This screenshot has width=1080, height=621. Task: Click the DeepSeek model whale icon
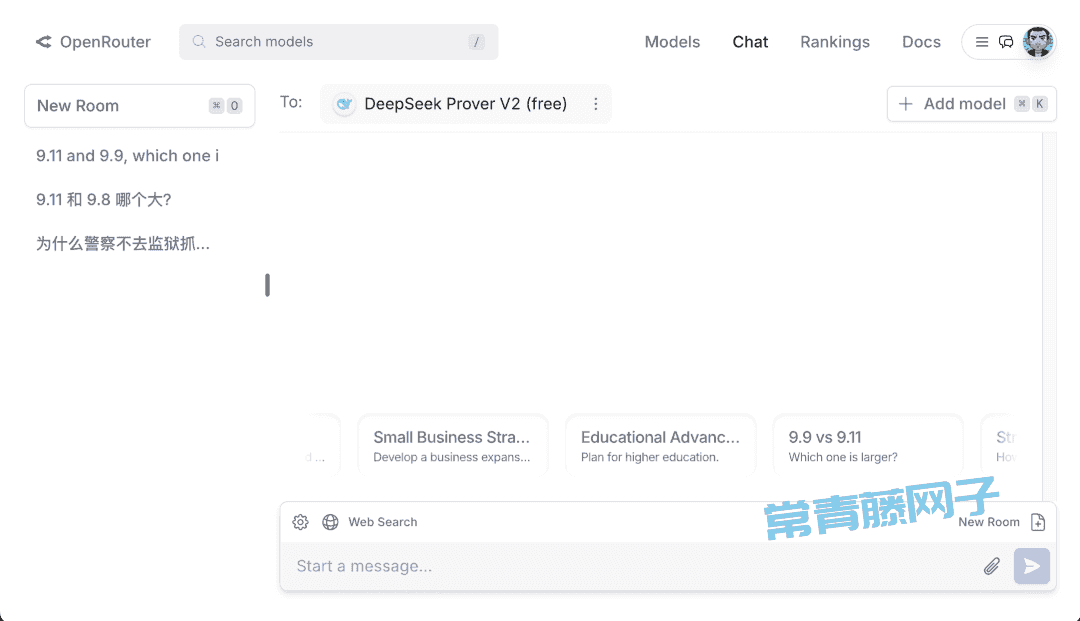click(344, 104)
